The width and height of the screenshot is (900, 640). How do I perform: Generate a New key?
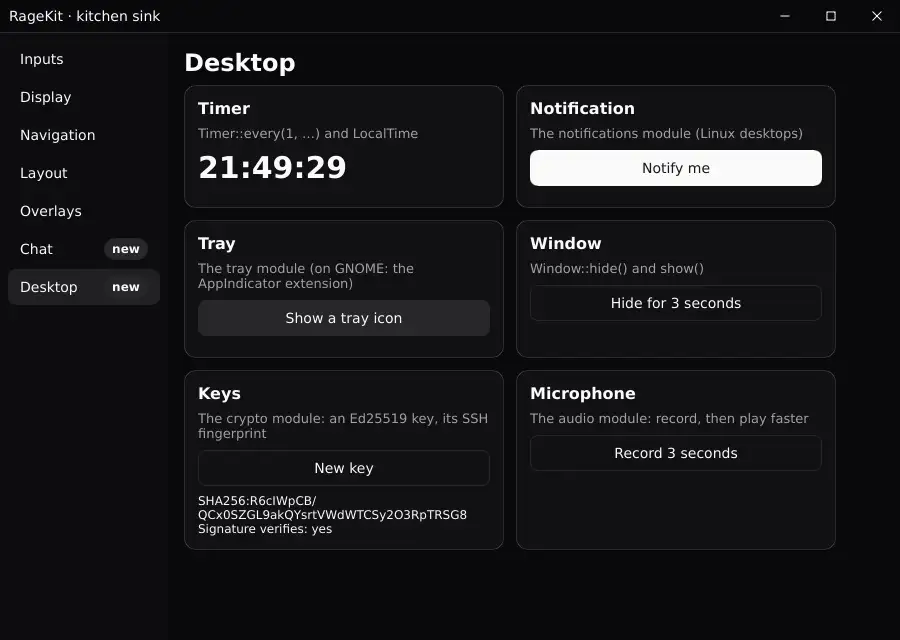[x=344, y=468]
